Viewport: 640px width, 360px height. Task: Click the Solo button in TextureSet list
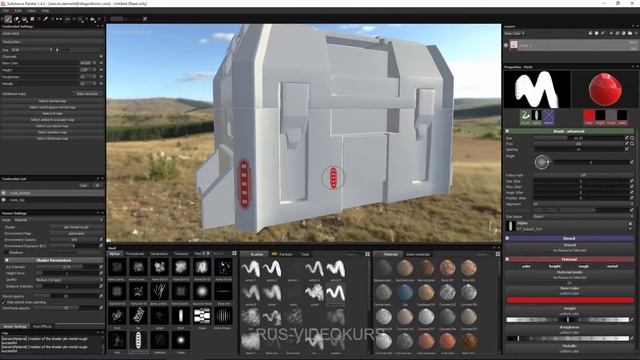click(x=84, y=185)
